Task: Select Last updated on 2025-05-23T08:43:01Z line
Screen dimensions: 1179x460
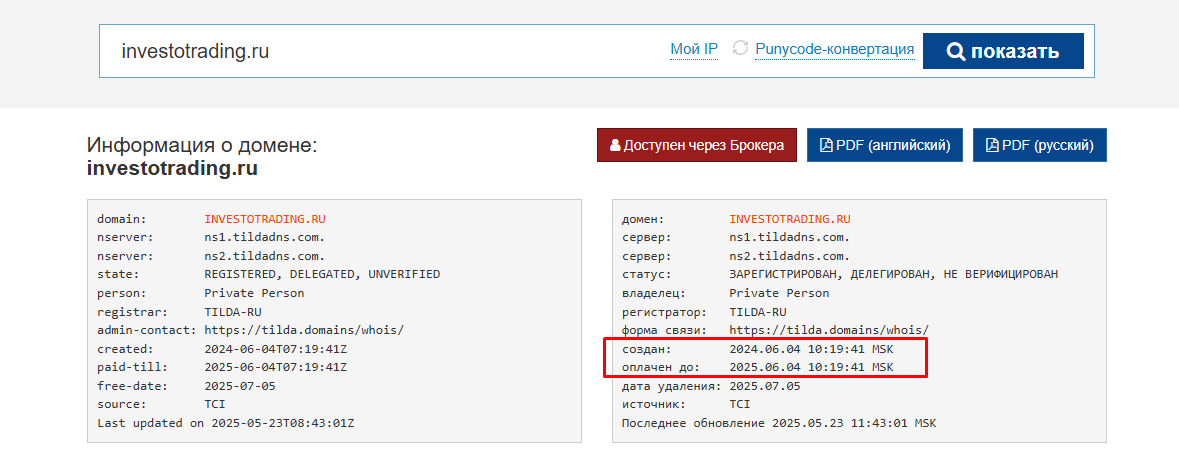Action: tap(226, 422)
